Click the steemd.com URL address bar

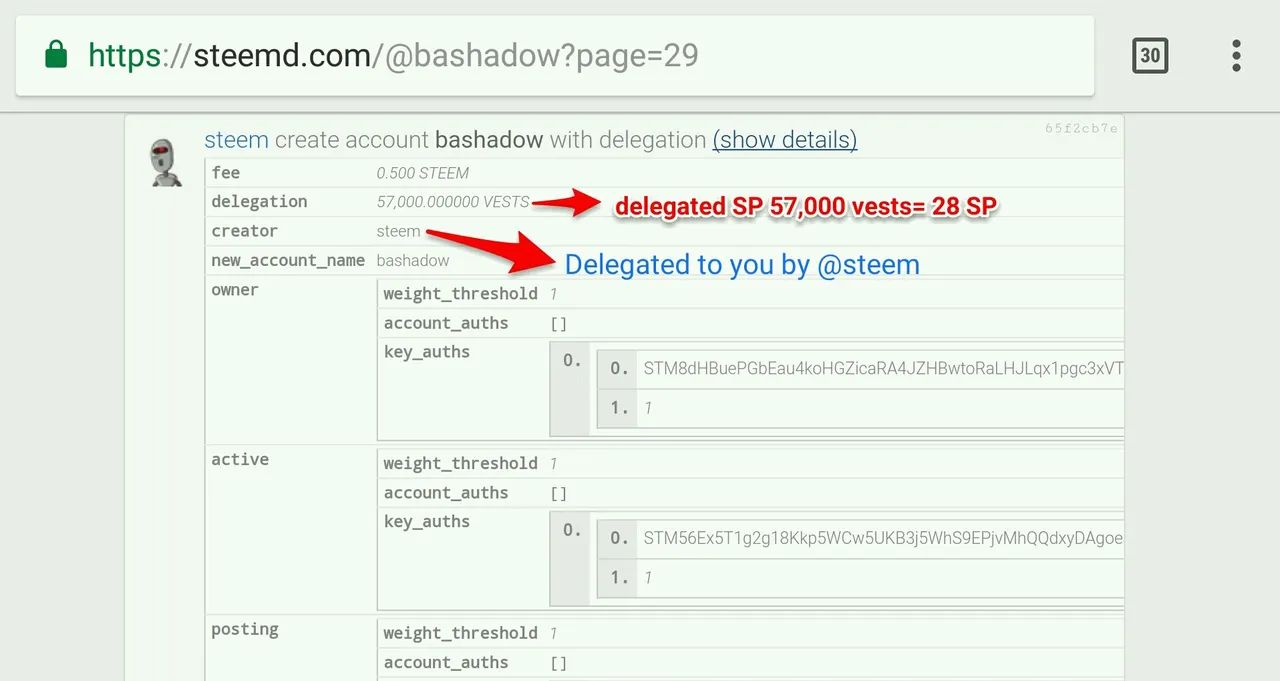tap(555, 55)
